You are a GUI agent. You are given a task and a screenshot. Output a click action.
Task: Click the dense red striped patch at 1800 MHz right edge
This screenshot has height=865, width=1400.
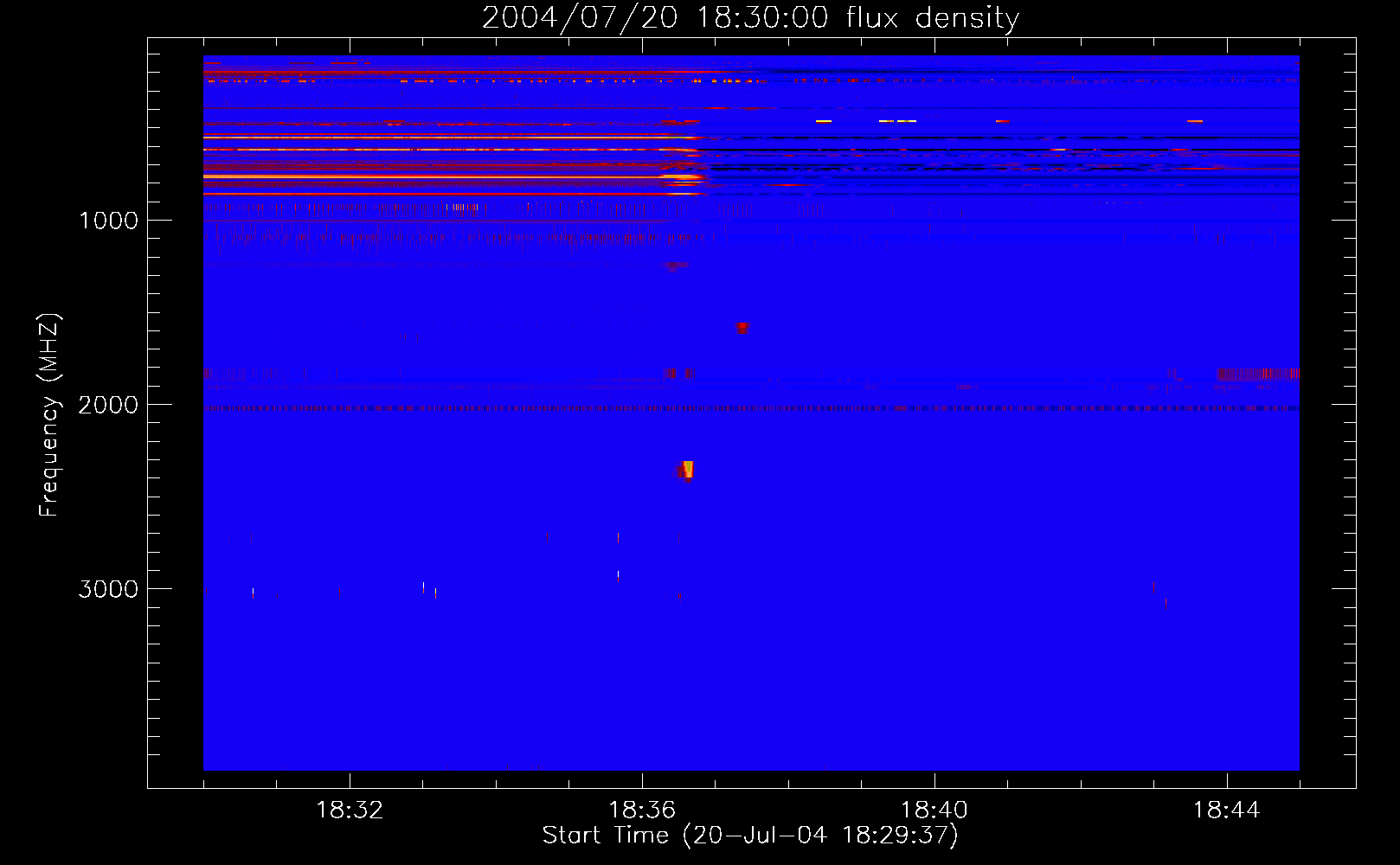coord(1258,375)
